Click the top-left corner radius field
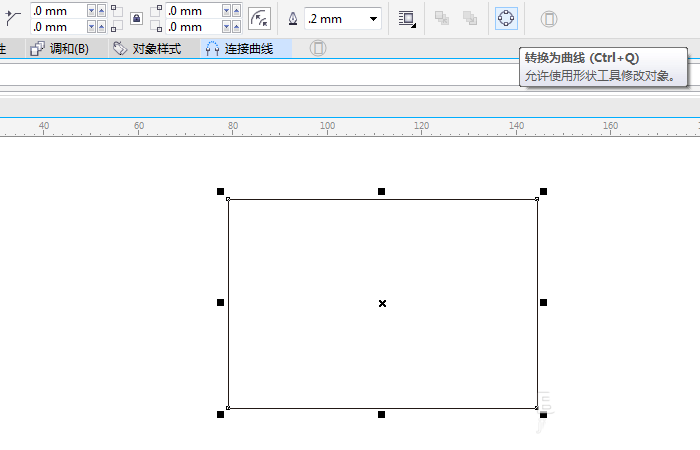The image size is (700, 450). click(x=57, y=10)
